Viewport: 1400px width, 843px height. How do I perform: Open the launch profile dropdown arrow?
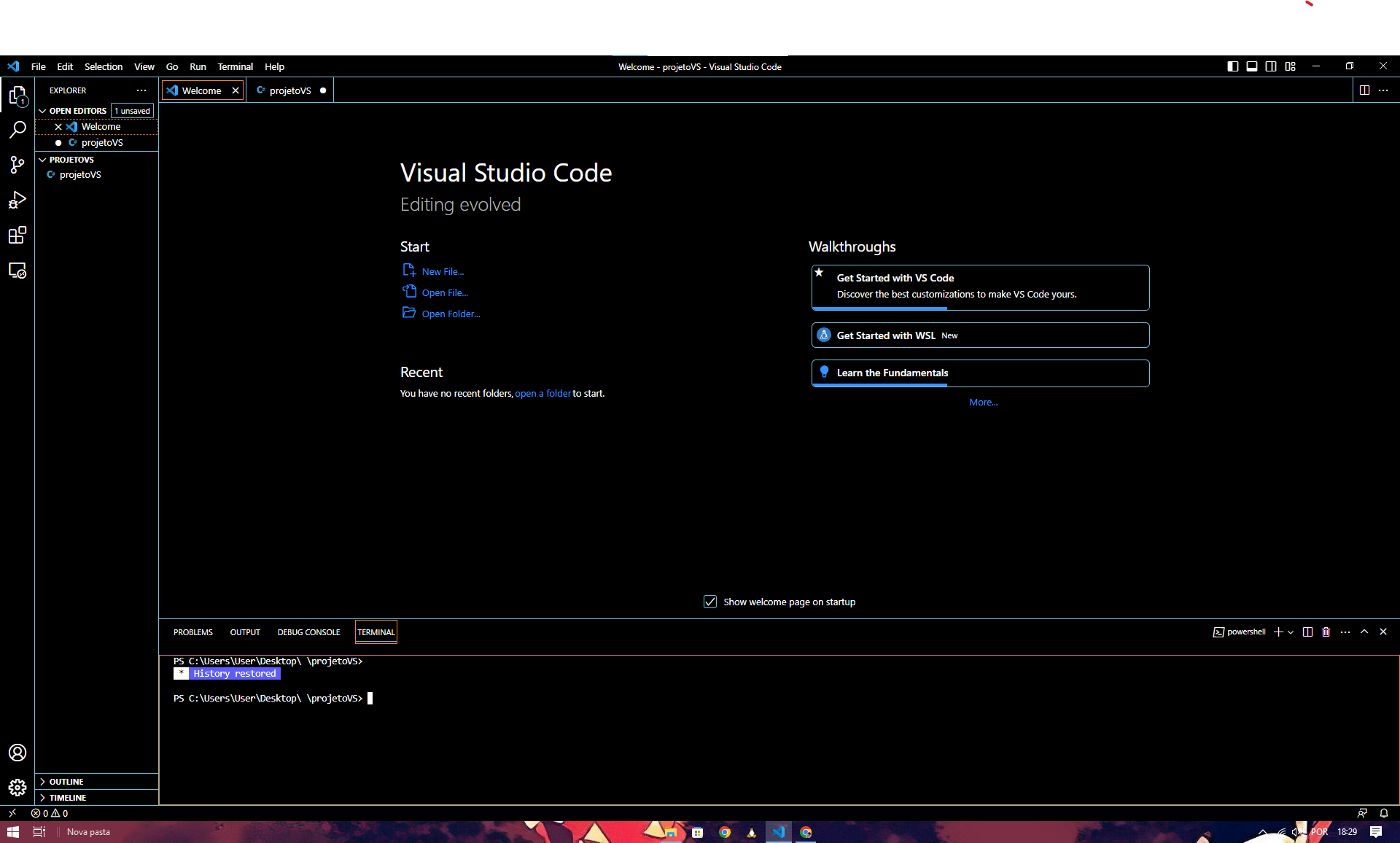(x=1291, y=632)
